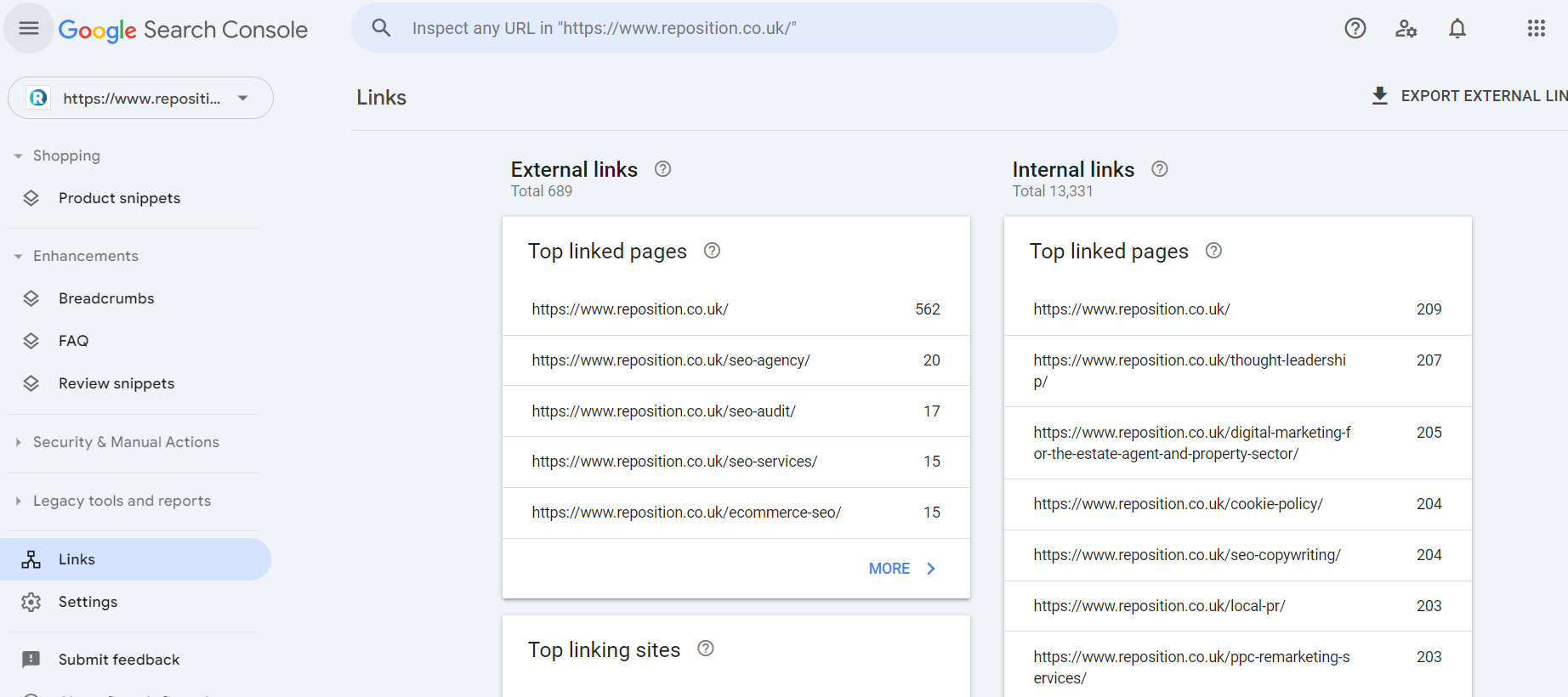Click the URL inspection search field
The height and width of the screenshot is (697, 1568).
point(735,28)
